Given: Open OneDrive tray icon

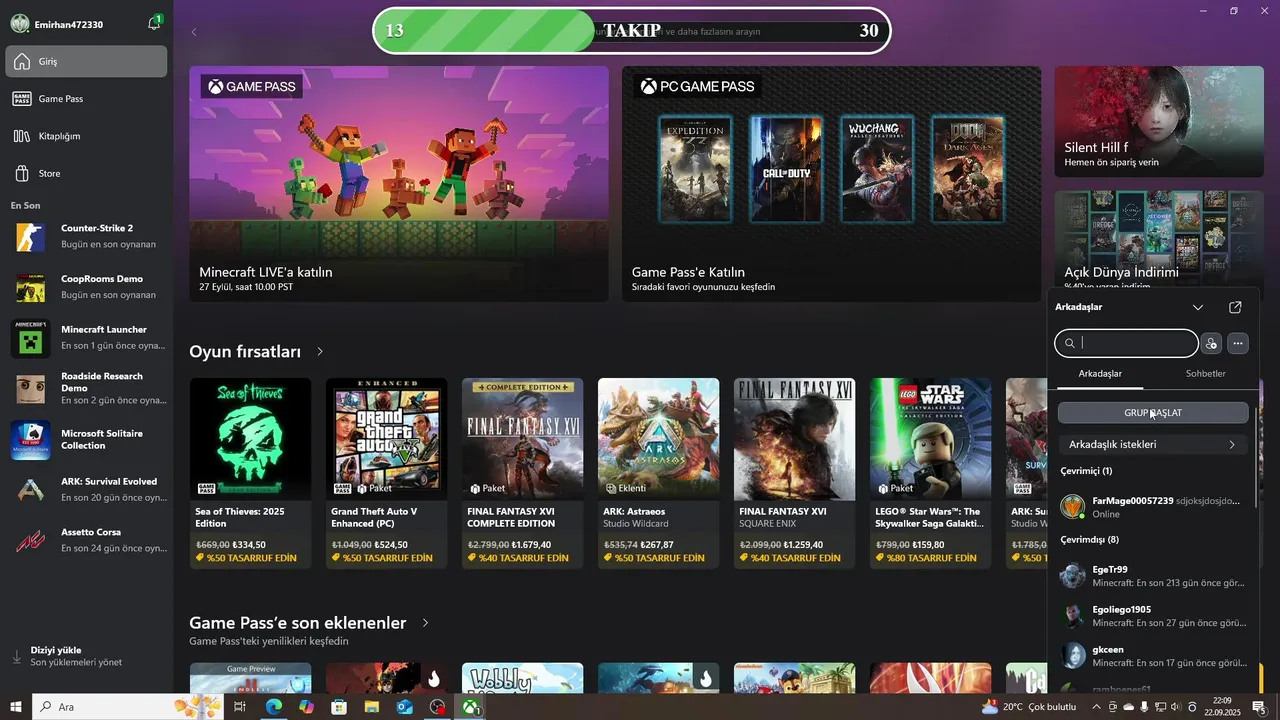Looking at the screenshot, I should (x=1128, y=707).
